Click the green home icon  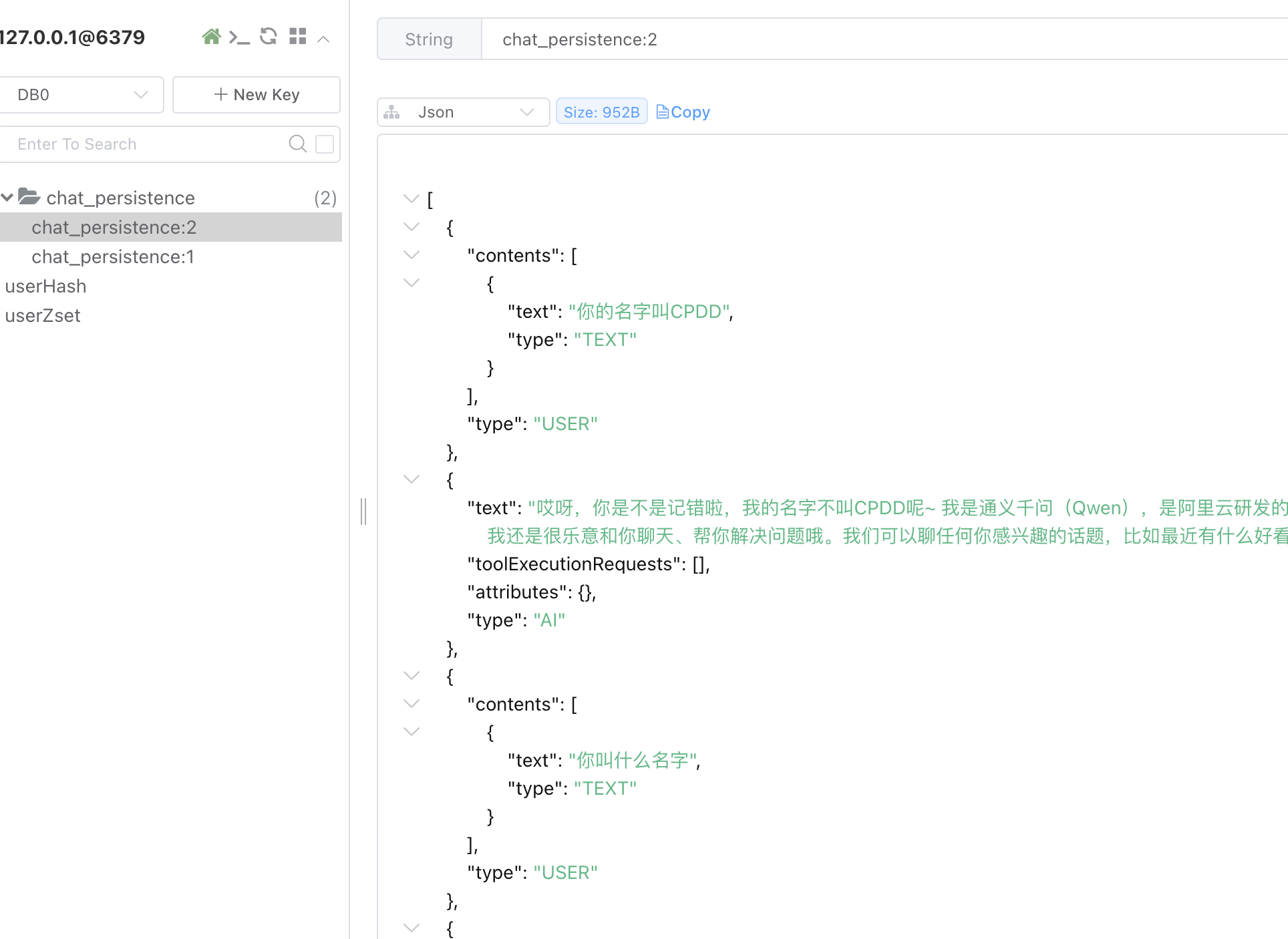211,37
